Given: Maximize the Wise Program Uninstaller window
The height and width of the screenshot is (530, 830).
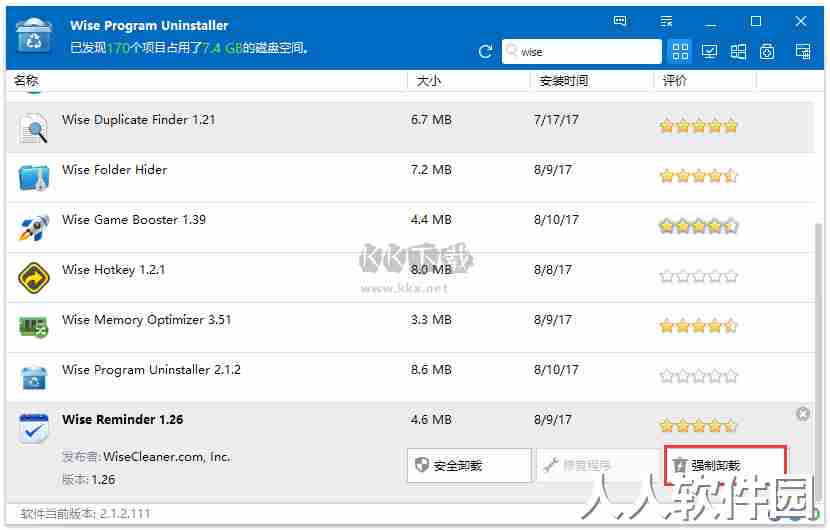Looking at the screenshot, I should (756, 21).
